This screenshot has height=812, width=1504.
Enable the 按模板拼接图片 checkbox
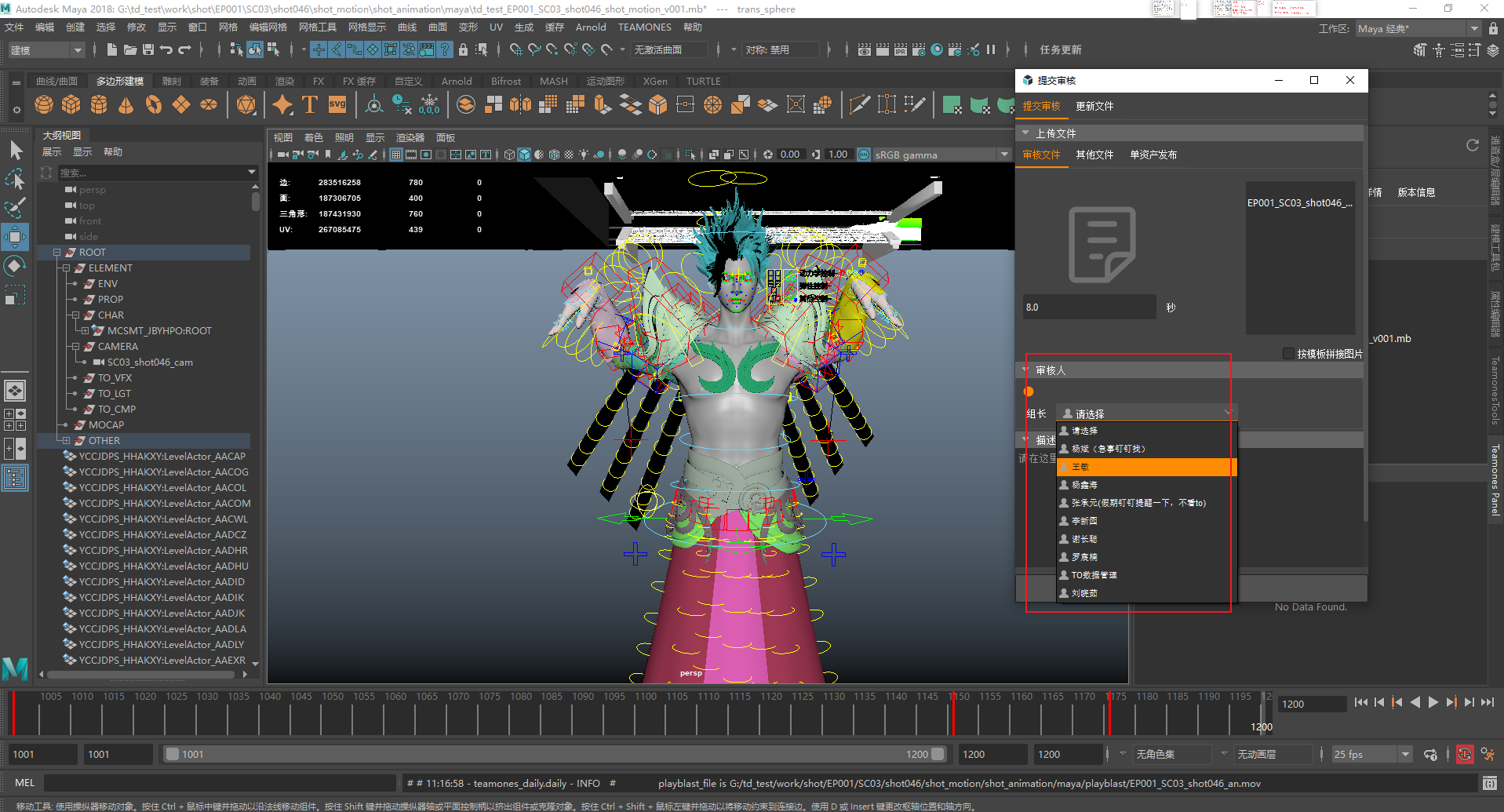[x=1288, y=354]
